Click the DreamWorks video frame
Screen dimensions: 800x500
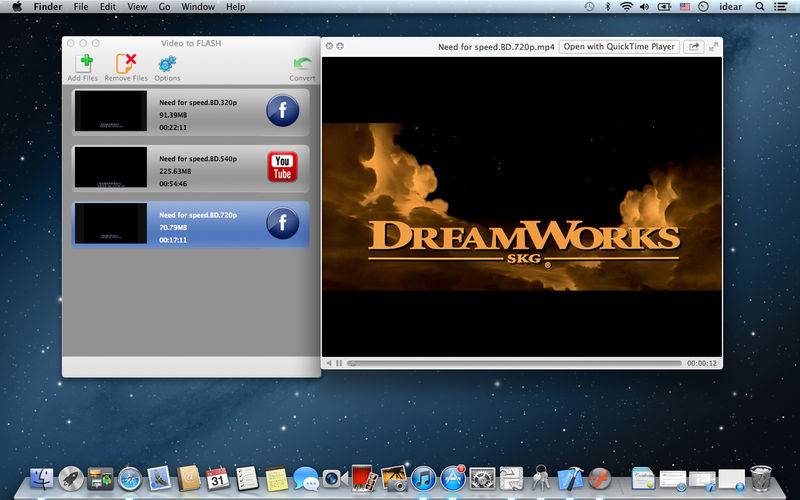click(x=522, y=207)
